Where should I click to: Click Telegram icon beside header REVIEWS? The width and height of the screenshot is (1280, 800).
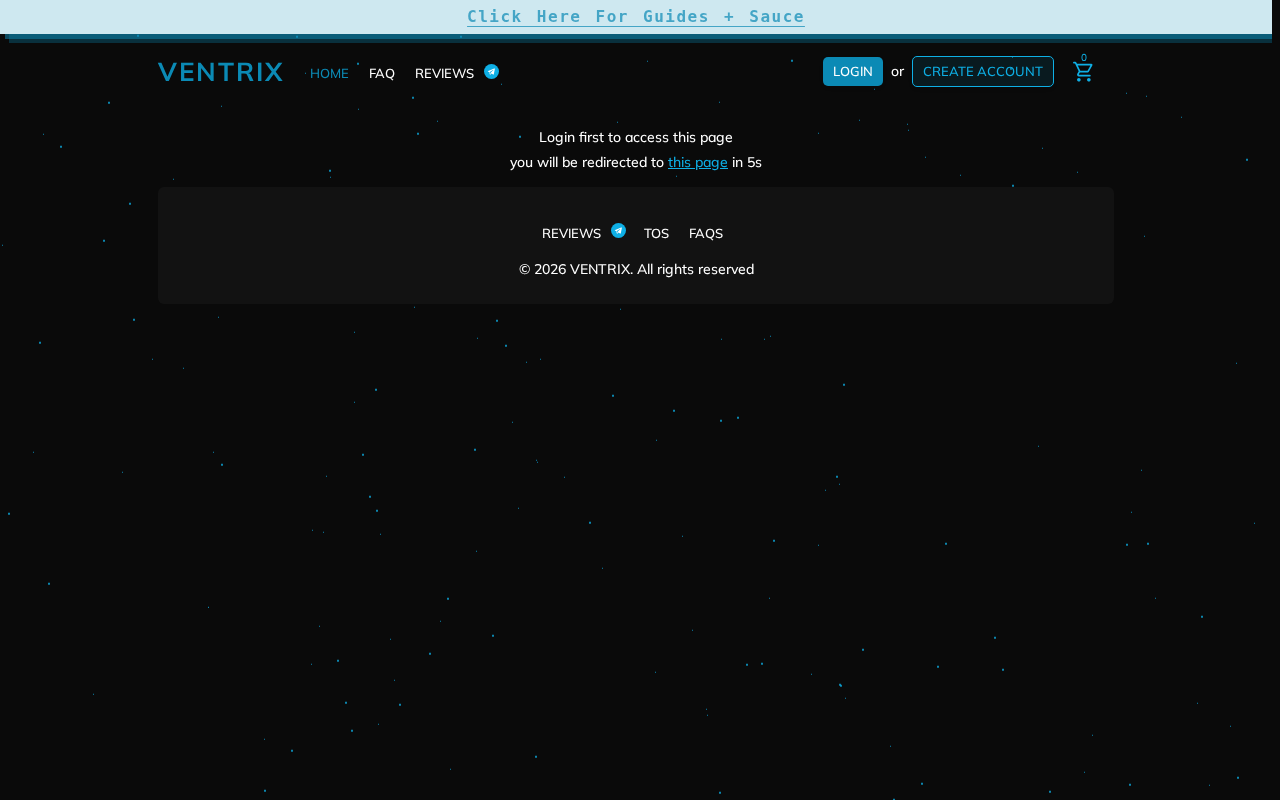(491, 71)
